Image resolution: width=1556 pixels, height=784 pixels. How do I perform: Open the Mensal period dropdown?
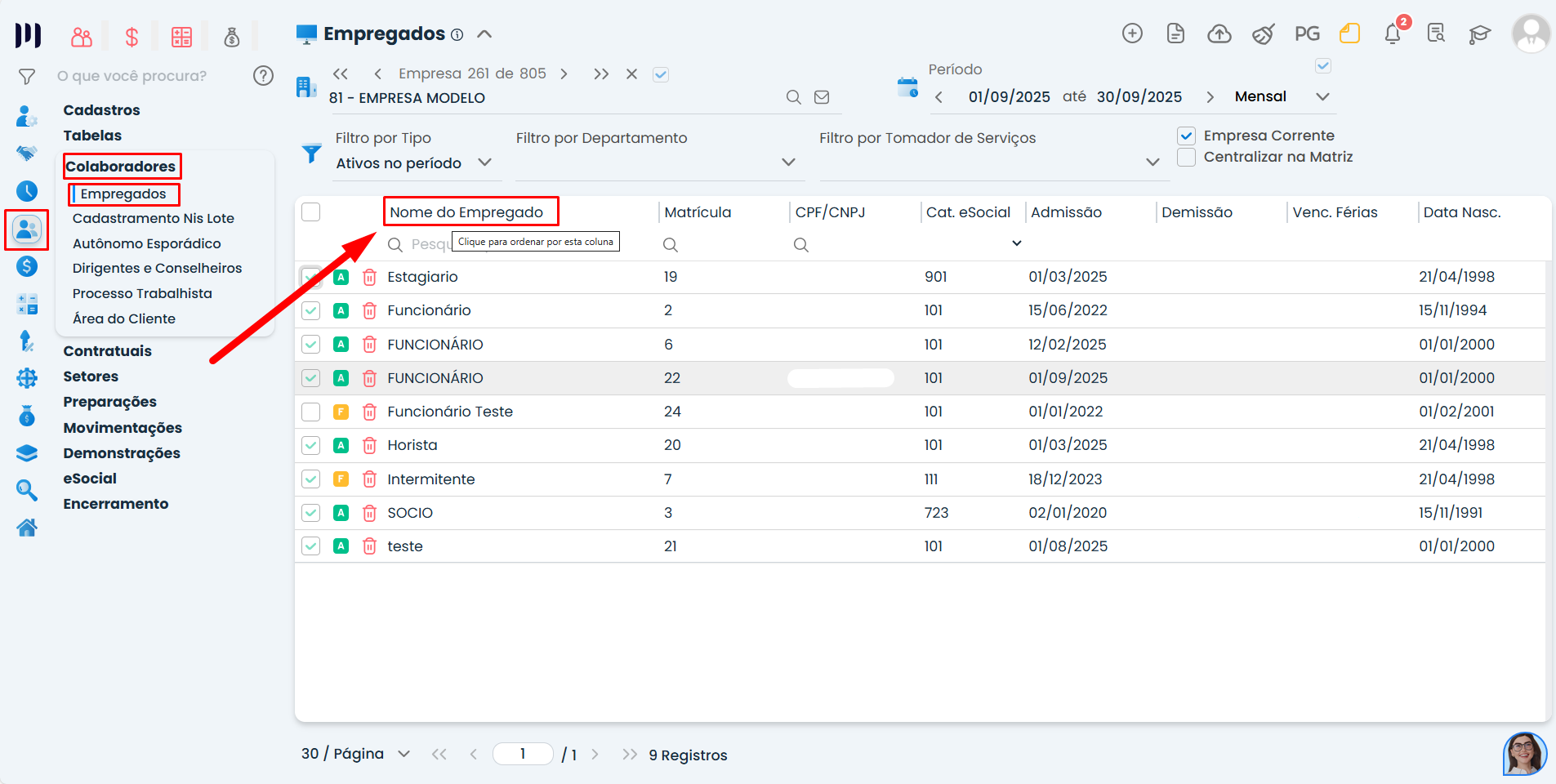pos(1322,96)
